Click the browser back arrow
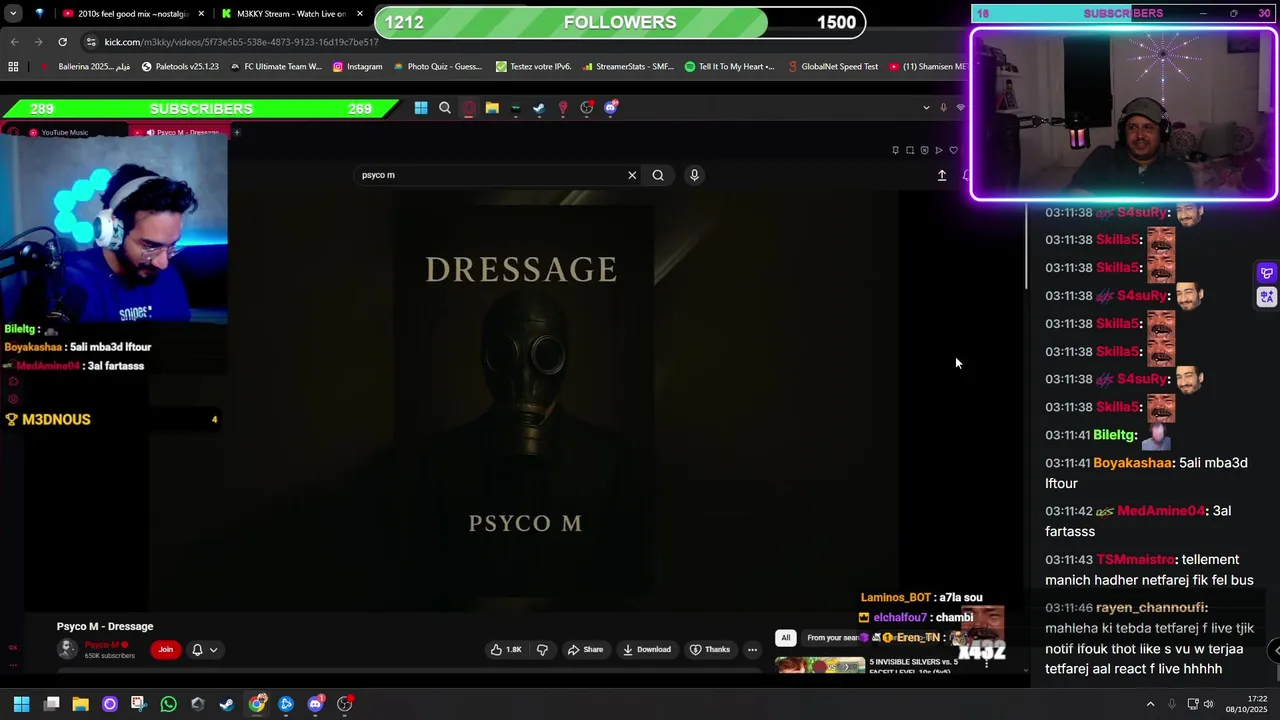Screen dimensions: 1280x720 [x=14, y=42]
